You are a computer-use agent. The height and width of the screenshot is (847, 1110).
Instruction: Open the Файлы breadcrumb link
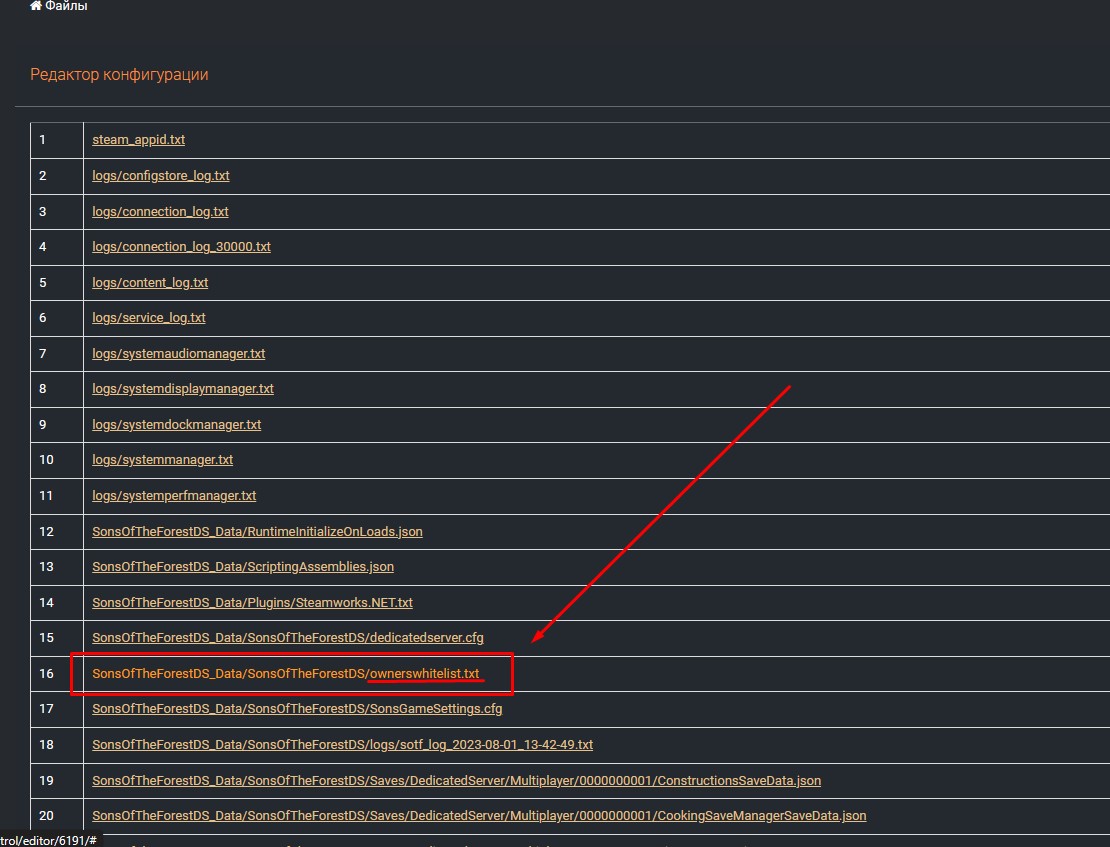[66, 6]
